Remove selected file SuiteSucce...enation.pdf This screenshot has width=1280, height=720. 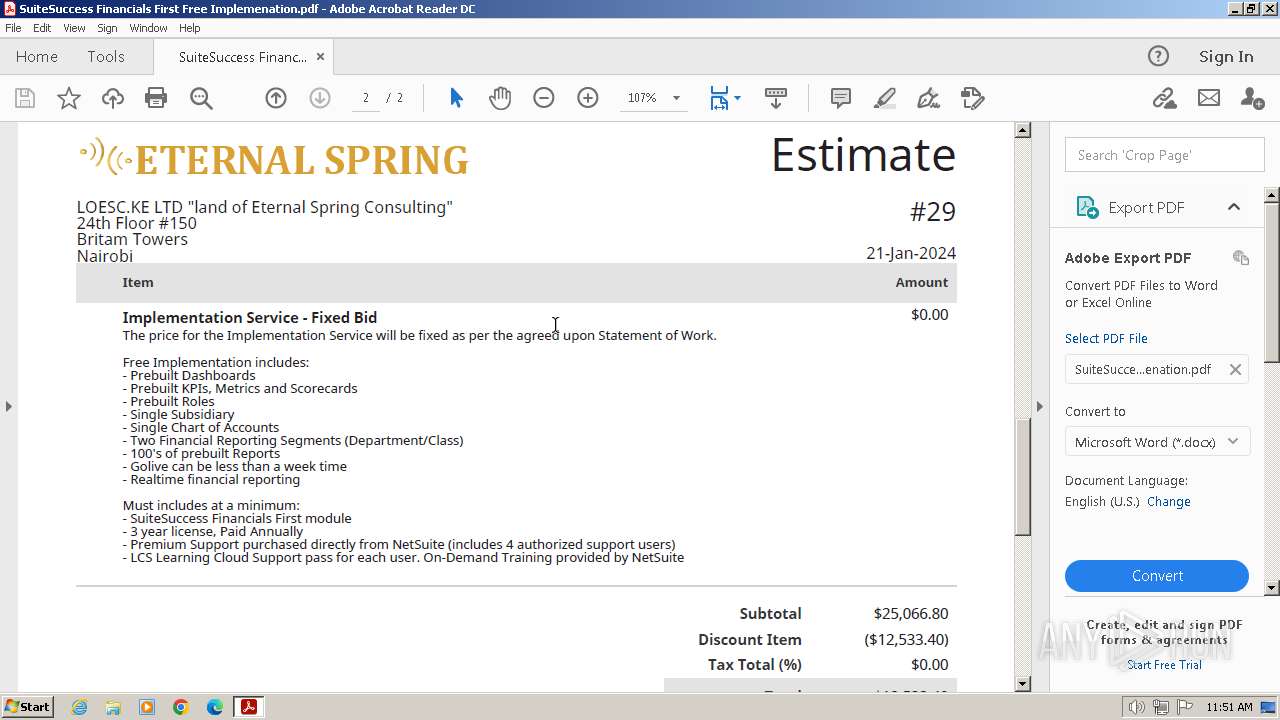pos(1235,369)
